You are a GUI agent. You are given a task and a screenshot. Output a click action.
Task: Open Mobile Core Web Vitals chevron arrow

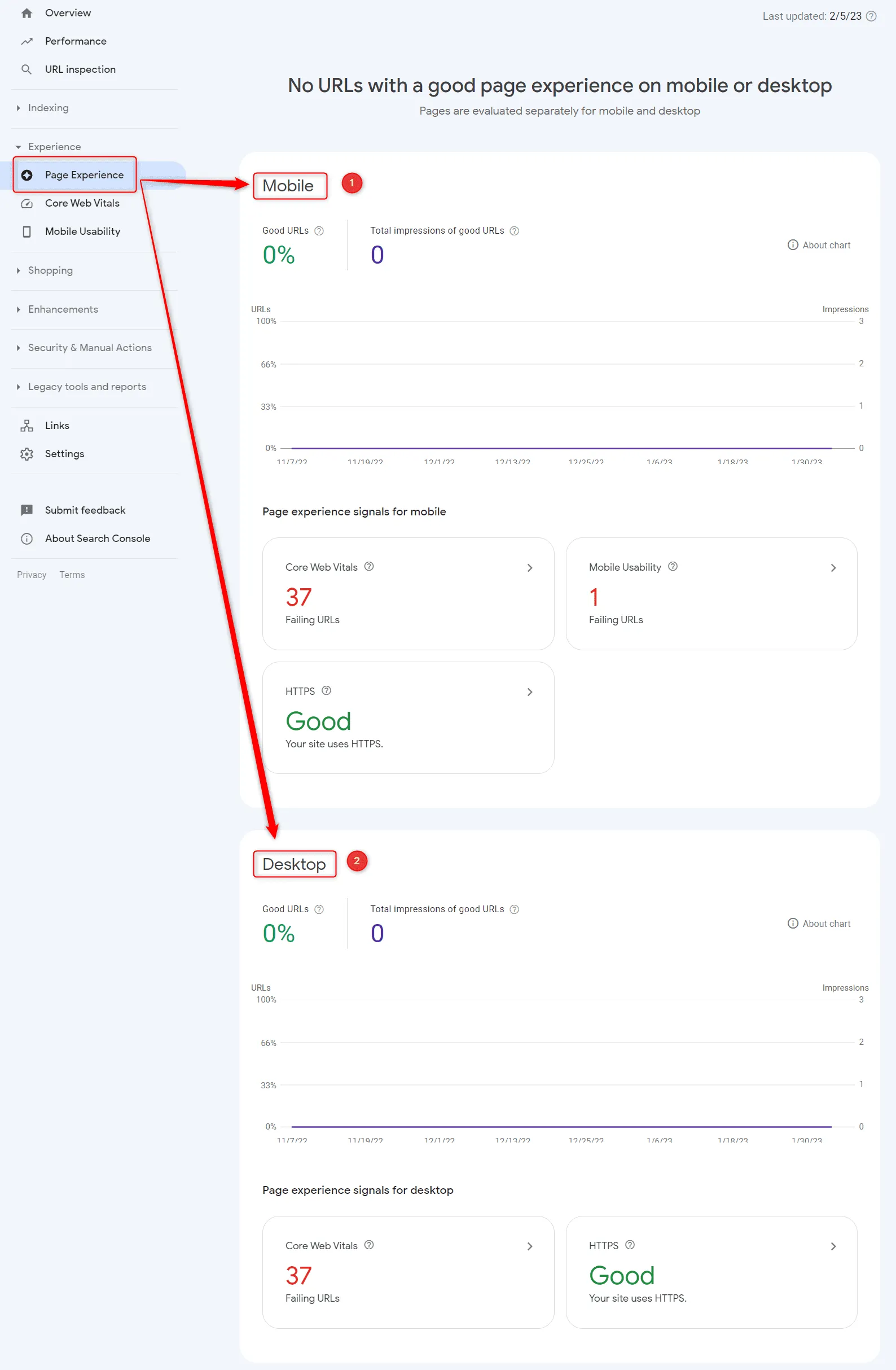[x=530, y=568]
